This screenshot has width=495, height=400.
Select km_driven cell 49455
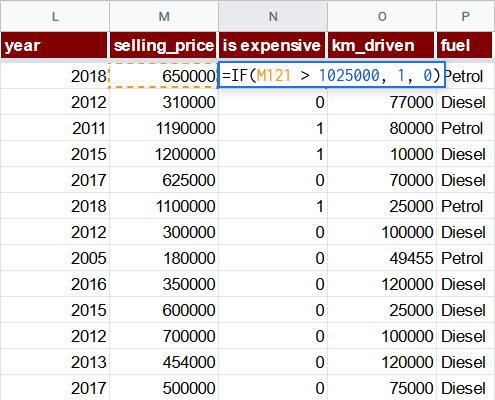382,258
